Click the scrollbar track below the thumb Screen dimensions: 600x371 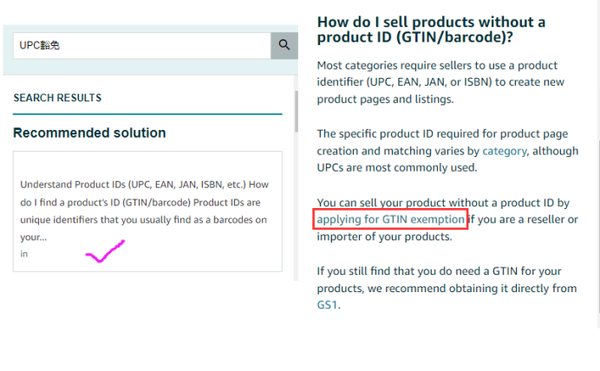(x=296, y=207)
